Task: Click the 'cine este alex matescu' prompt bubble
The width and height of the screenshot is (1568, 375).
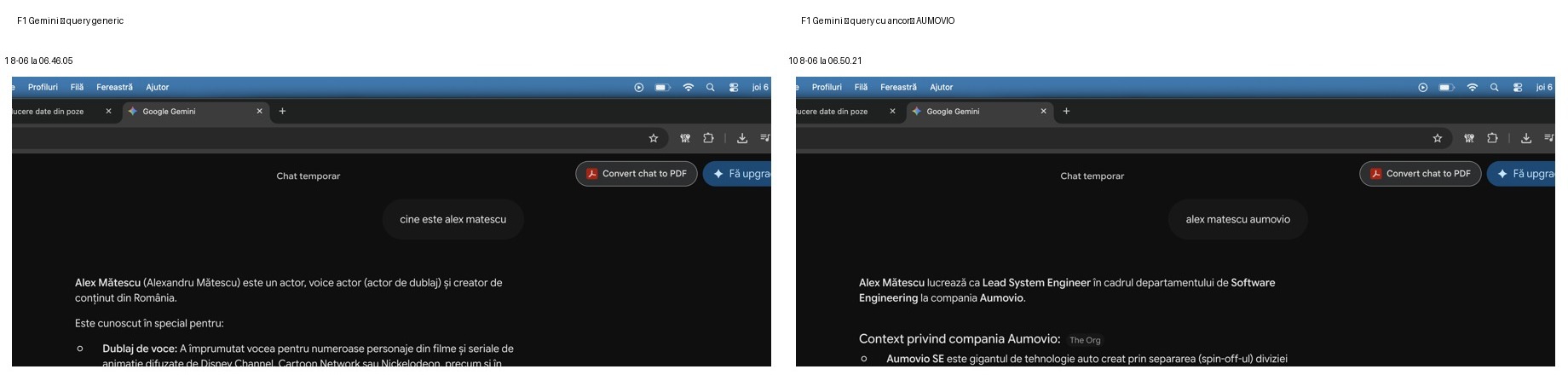Action: (453, 219)
